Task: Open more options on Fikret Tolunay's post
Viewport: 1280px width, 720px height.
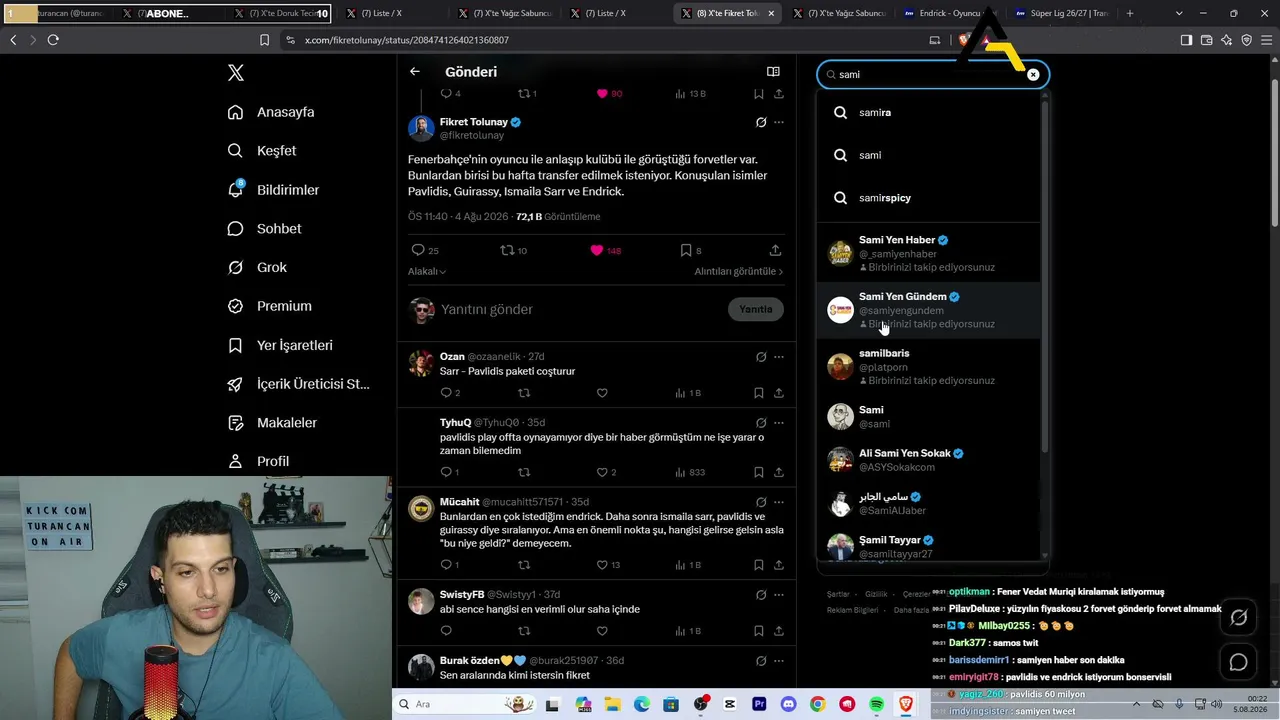Action: pyautogui.click(x=779, y=122)
